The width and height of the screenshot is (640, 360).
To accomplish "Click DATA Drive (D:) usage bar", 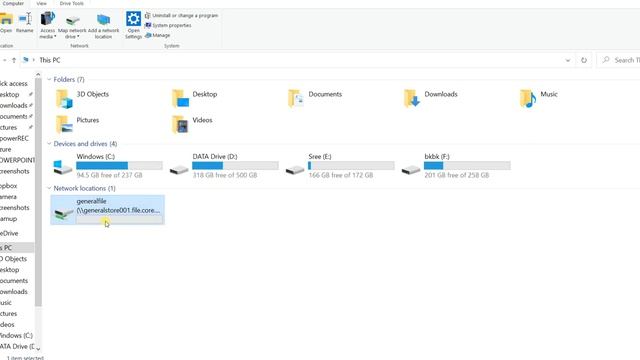I will point(235,166).
